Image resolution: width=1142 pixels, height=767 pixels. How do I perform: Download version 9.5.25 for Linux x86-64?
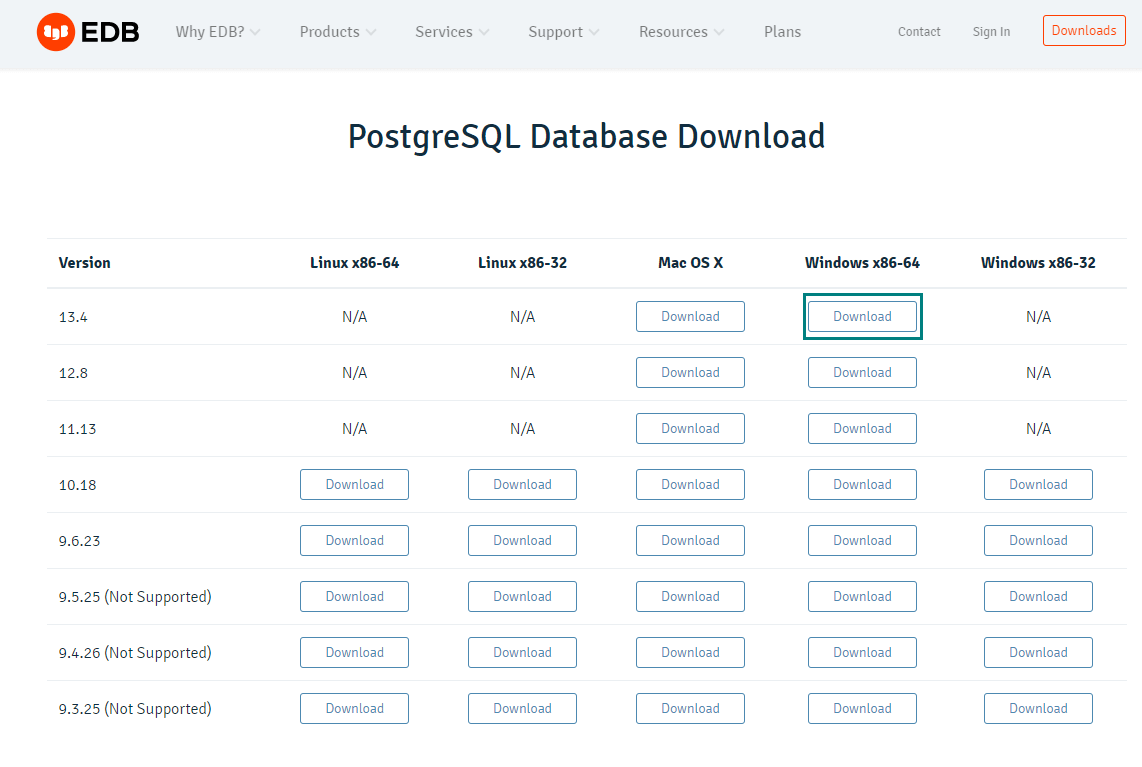355,597
